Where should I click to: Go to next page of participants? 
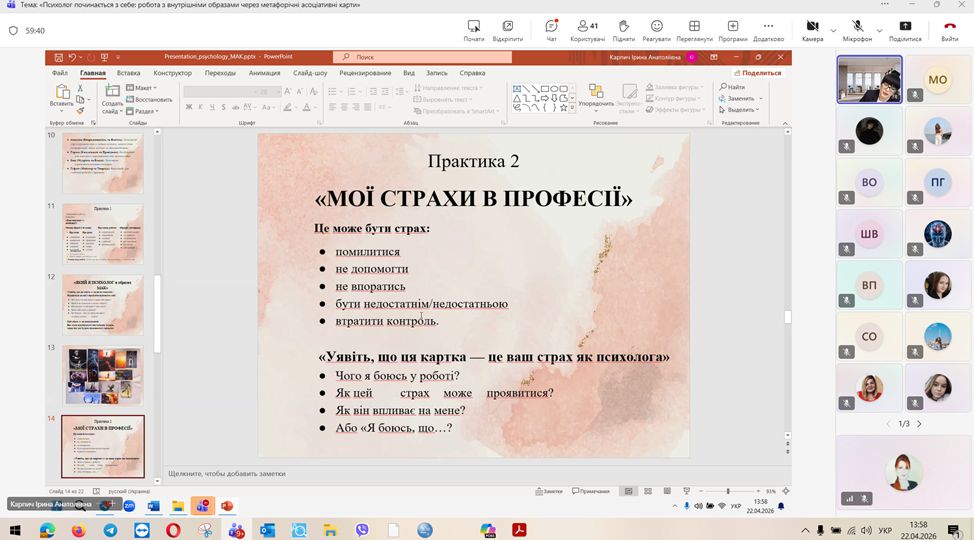919,424
